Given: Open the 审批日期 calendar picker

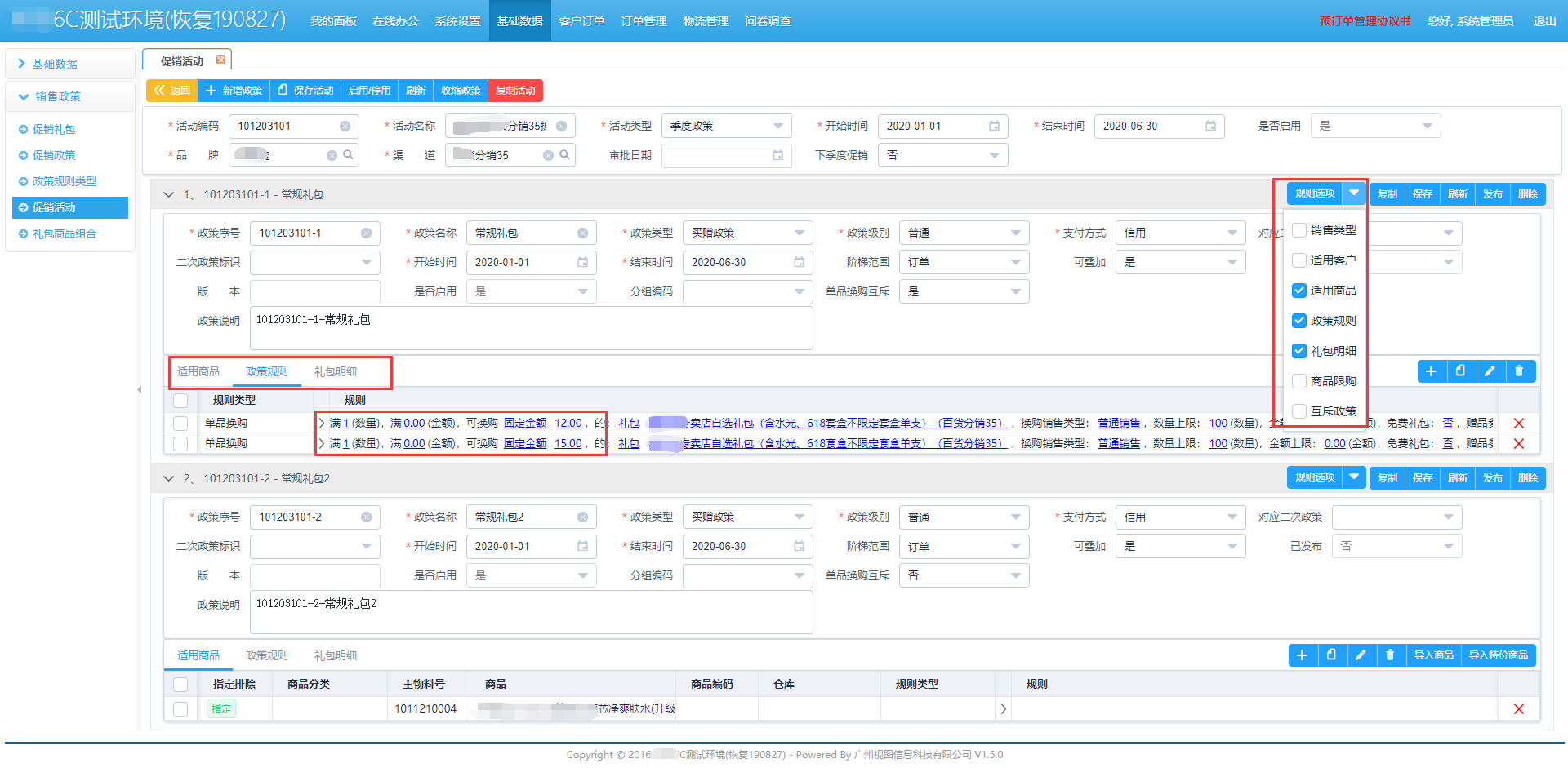Looking at the screenshot, I should [x=777, y=155].
